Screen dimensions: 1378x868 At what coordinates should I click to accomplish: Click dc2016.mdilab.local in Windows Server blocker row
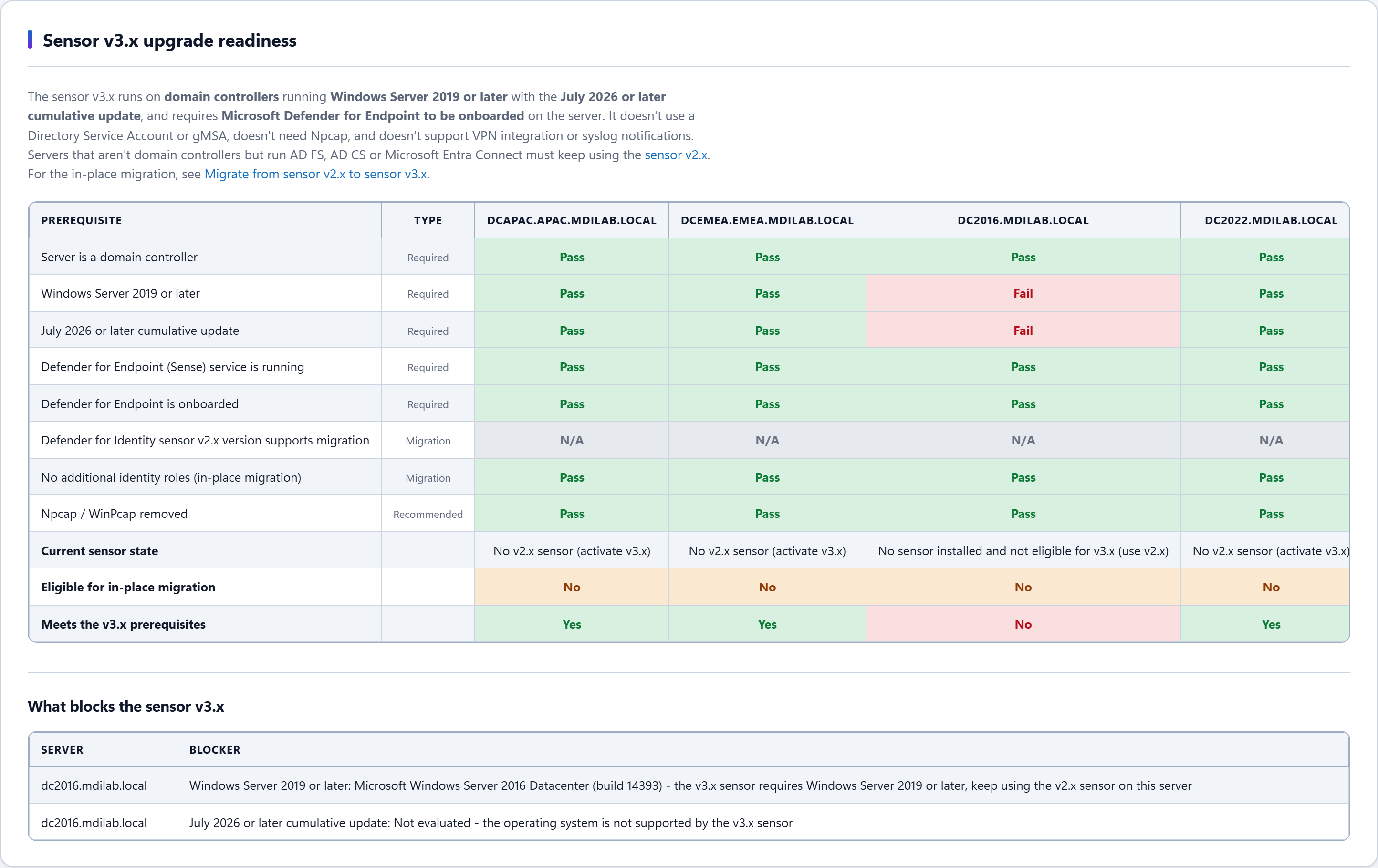click(x=94, y=785)
